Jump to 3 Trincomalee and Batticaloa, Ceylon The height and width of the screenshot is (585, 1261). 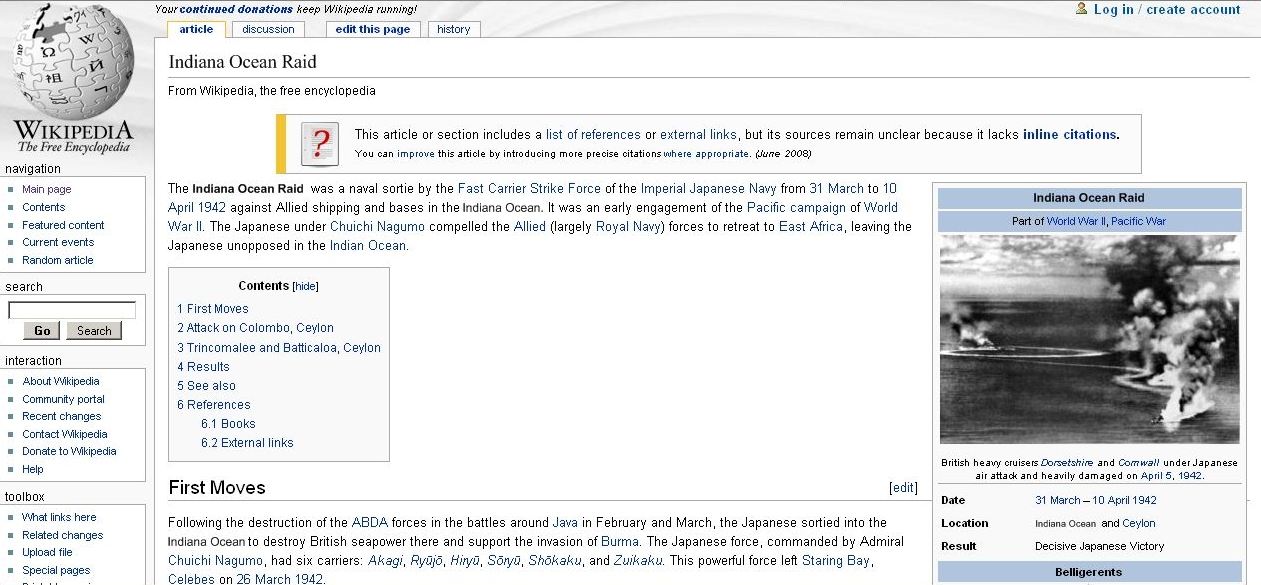279,348
